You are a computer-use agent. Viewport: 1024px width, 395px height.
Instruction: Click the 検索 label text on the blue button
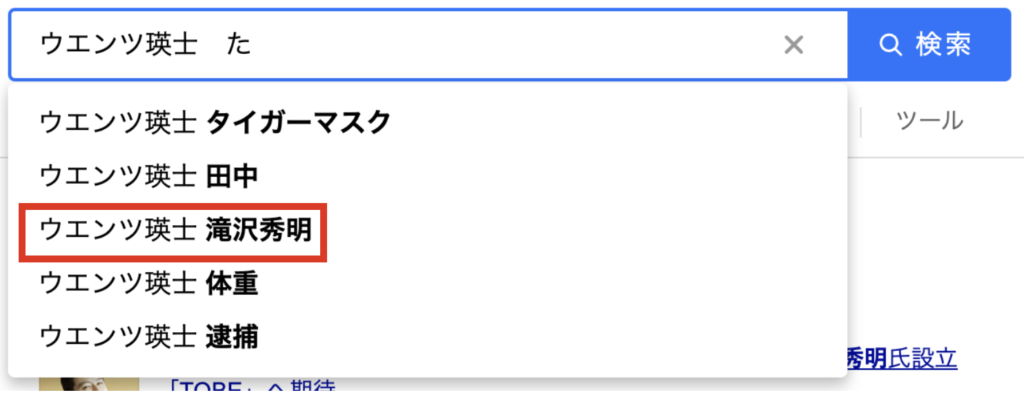point(944,45)
